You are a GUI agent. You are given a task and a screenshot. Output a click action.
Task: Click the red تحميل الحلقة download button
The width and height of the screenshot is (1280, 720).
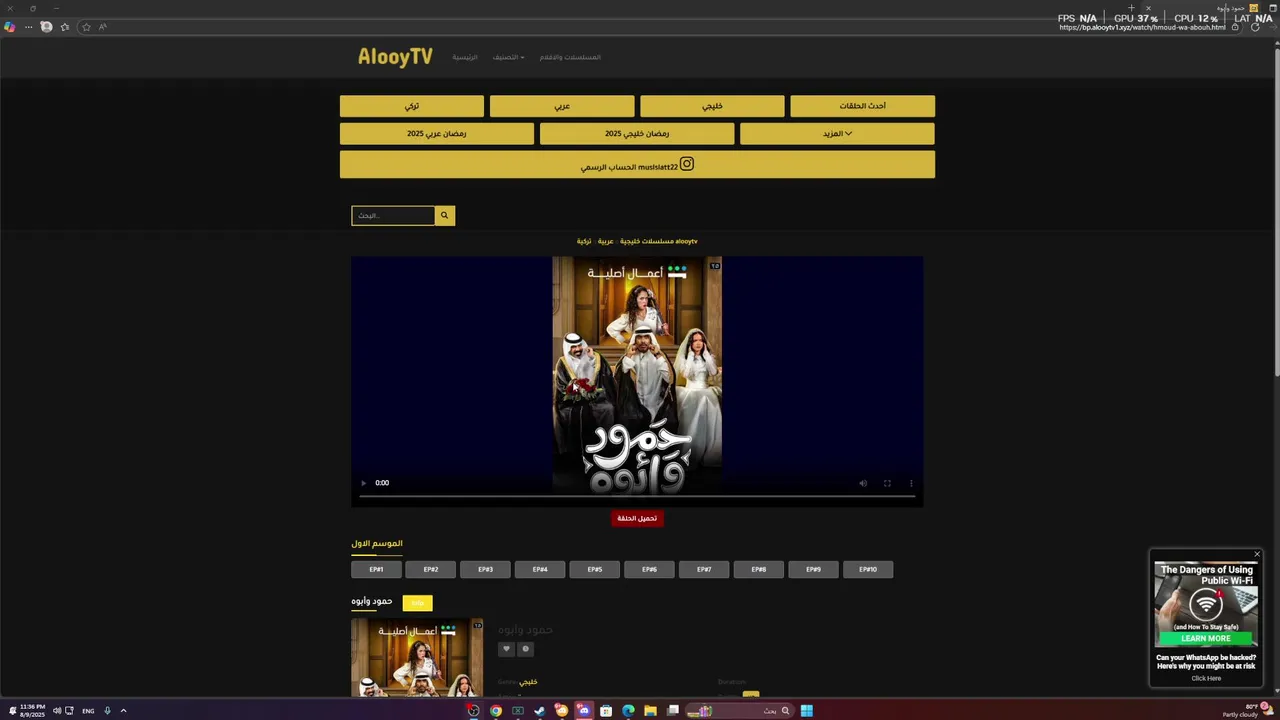coord(637,518)
